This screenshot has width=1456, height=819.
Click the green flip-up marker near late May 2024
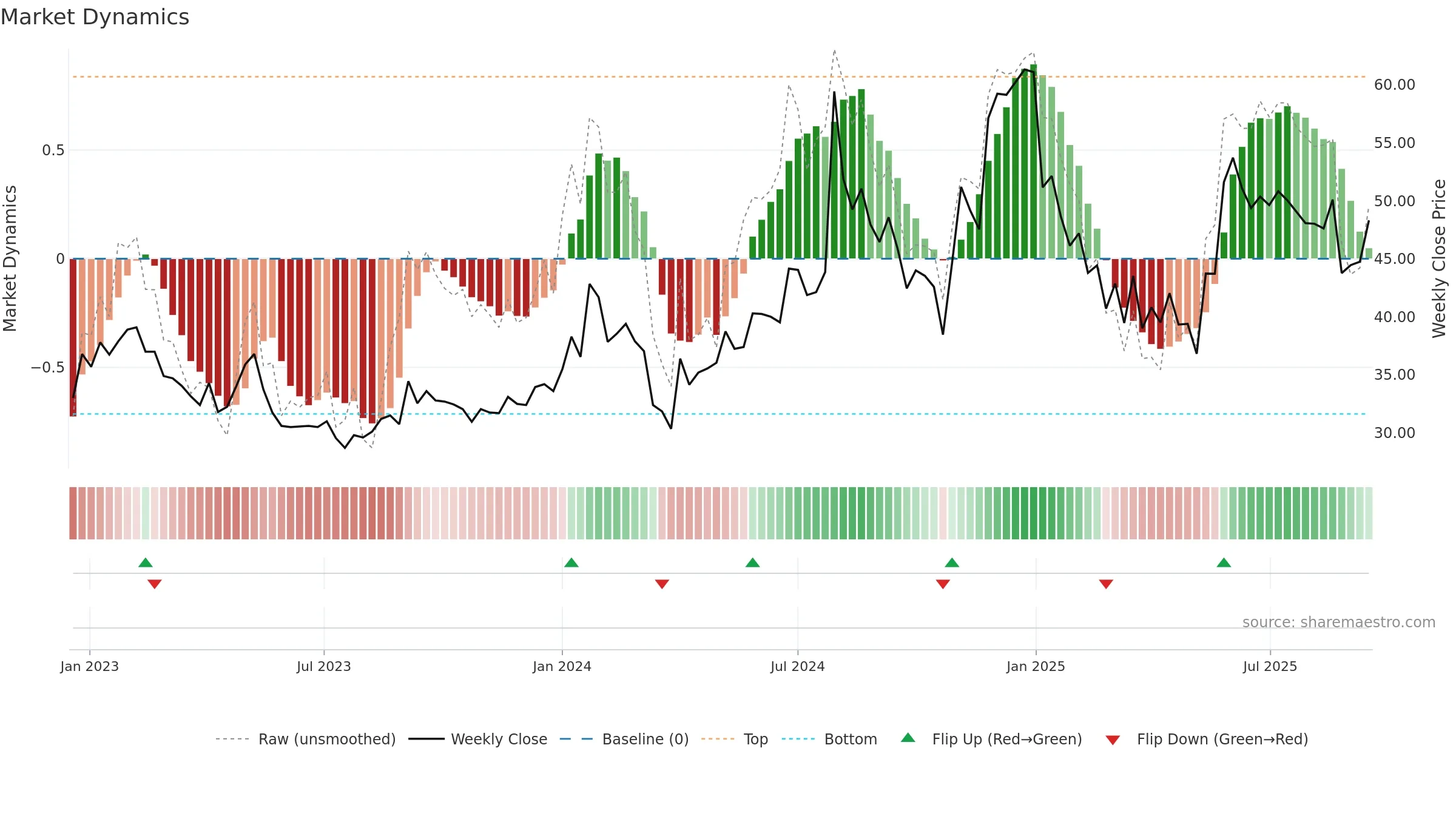coord(753,562)
